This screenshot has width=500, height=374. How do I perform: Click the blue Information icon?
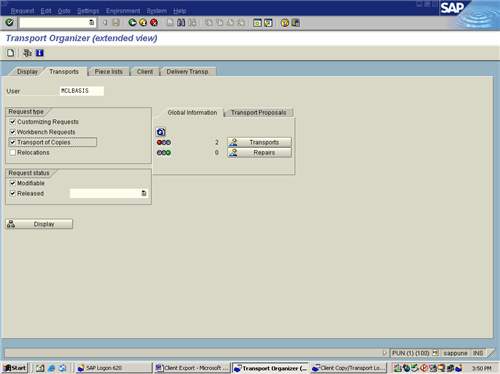click(40, 53)
